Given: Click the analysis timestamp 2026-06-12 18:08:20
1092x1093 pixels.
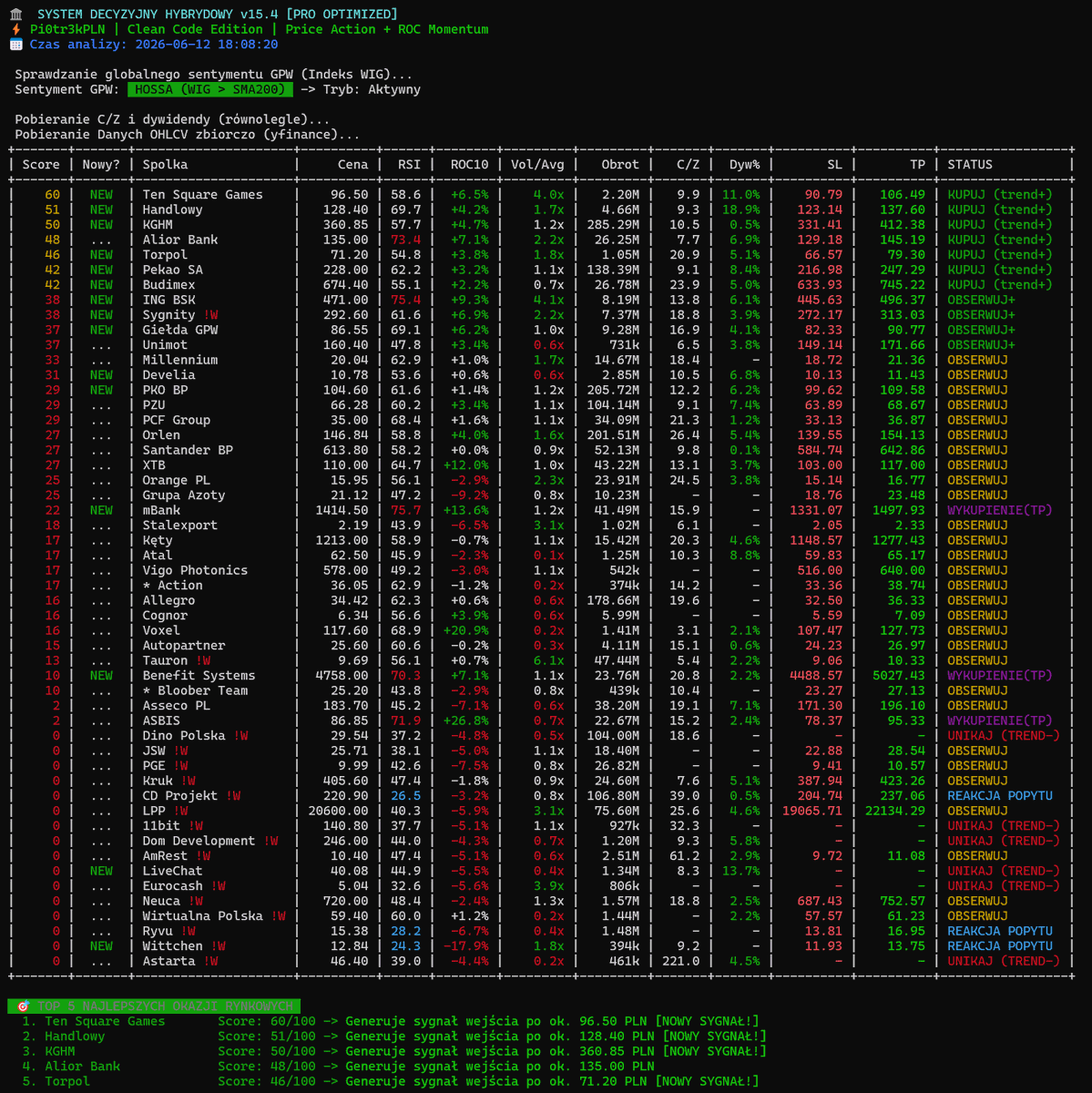Looking at the screenshot, I should [x=207, y=45].
